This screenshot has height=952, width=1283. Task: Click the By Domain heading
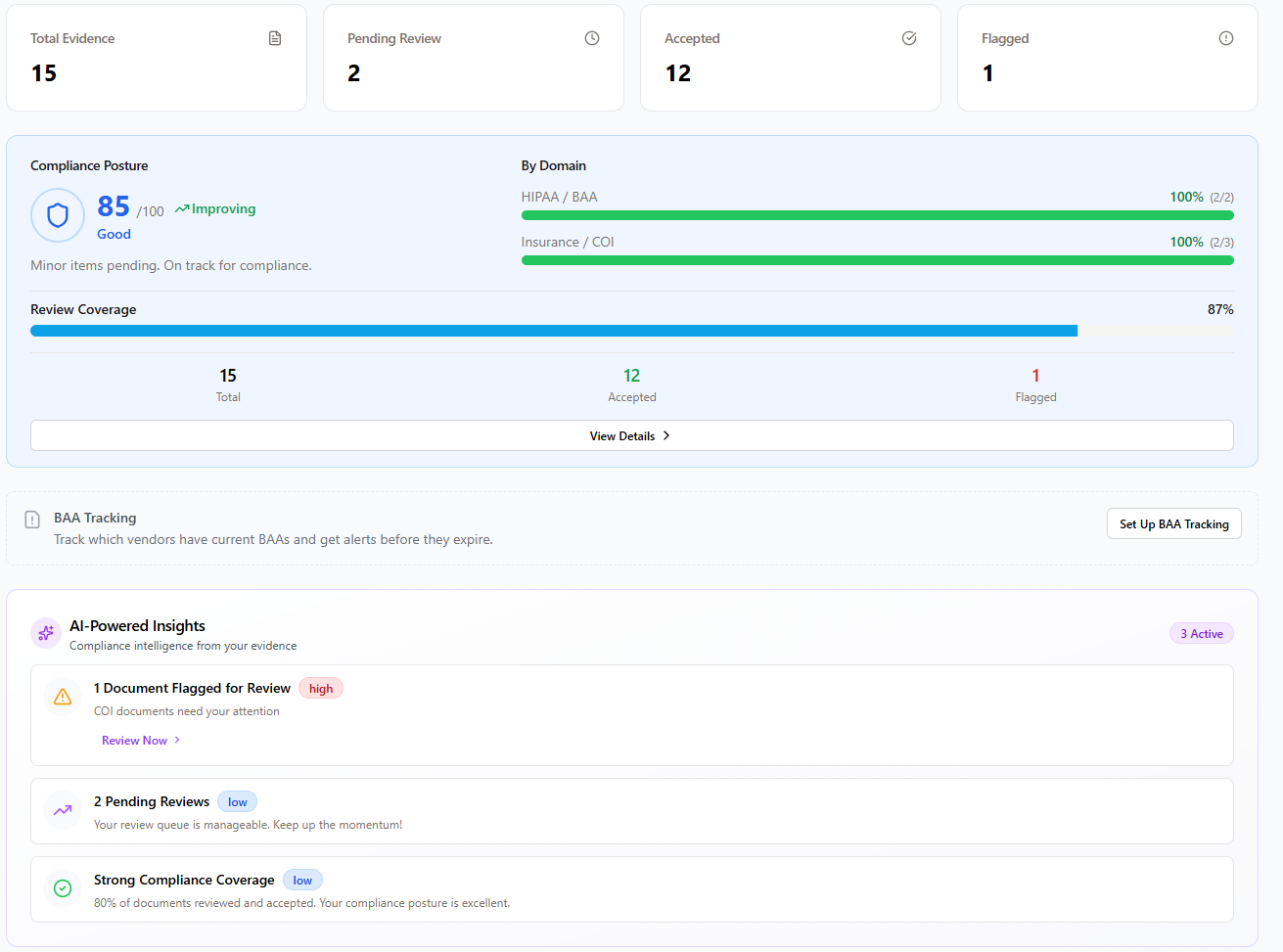554,165
